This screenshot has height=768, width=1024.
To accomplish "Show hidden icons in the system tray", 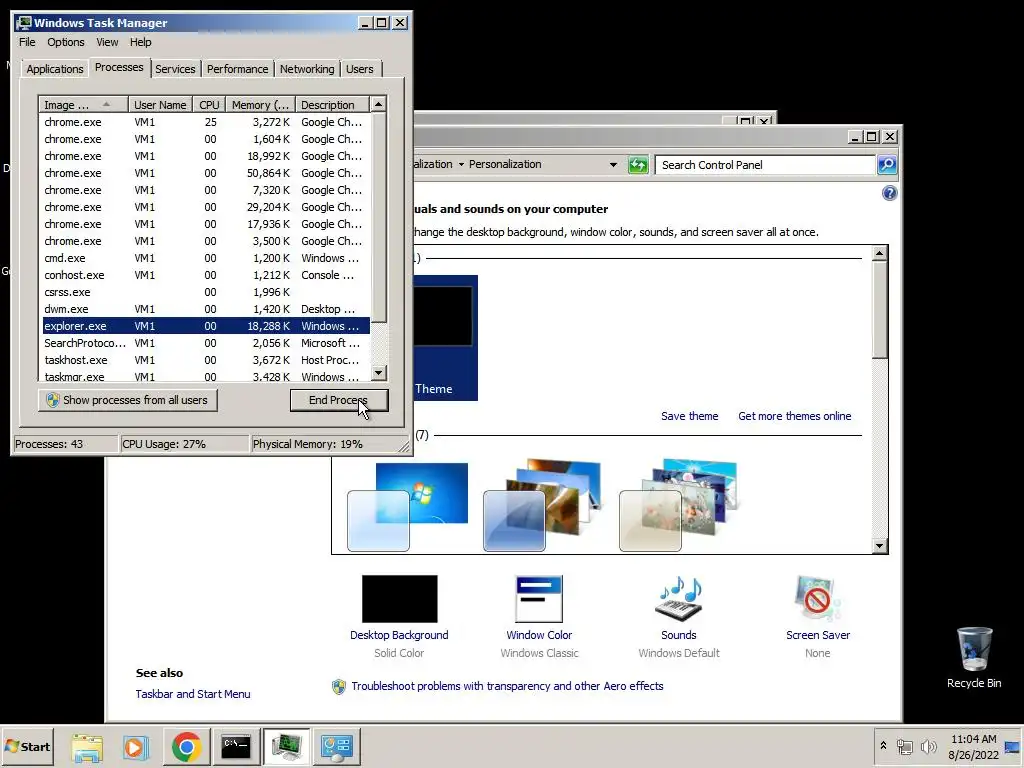I will tap(883, 746).
